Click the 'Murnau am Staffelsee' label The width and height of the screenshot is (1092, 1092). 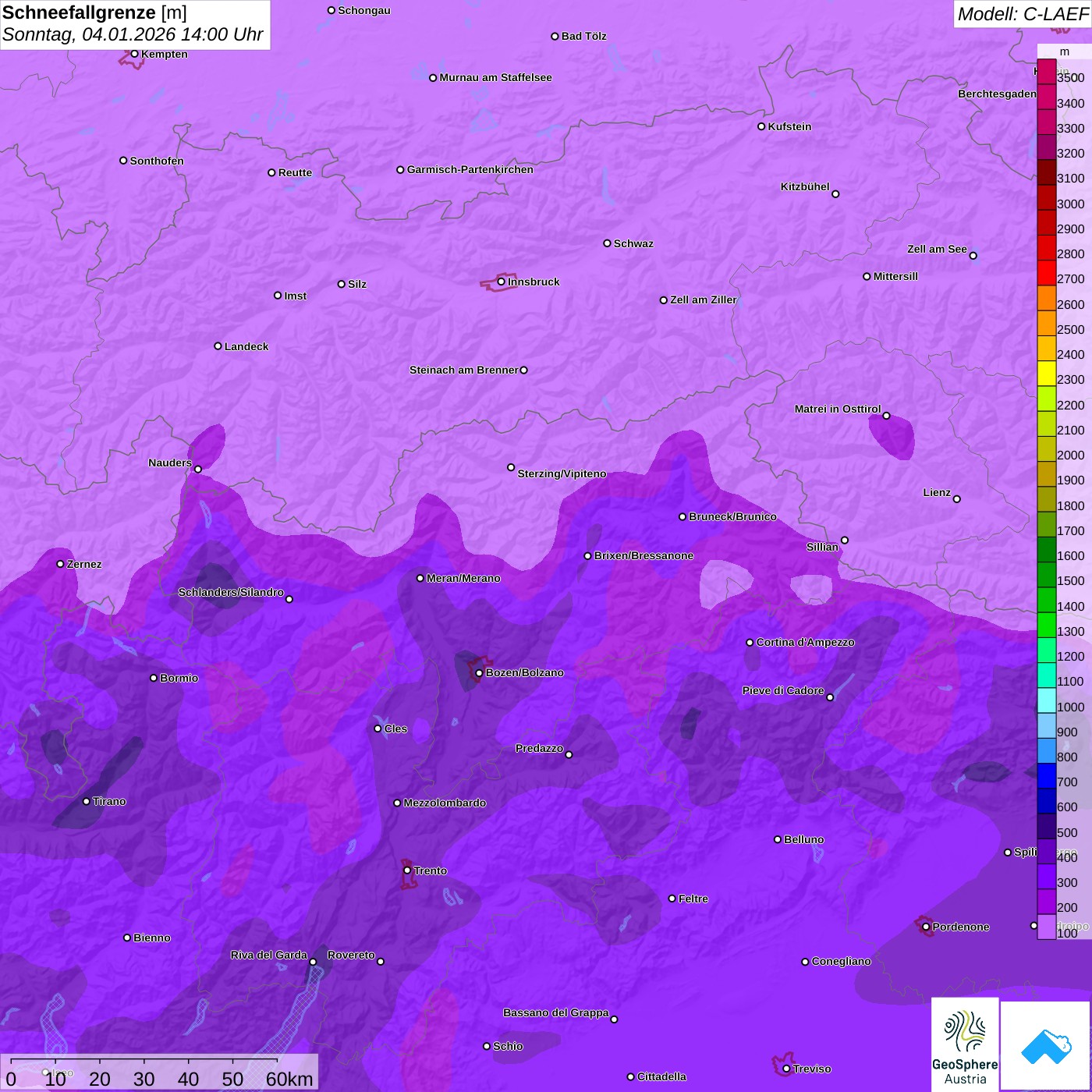coord(495,77)
